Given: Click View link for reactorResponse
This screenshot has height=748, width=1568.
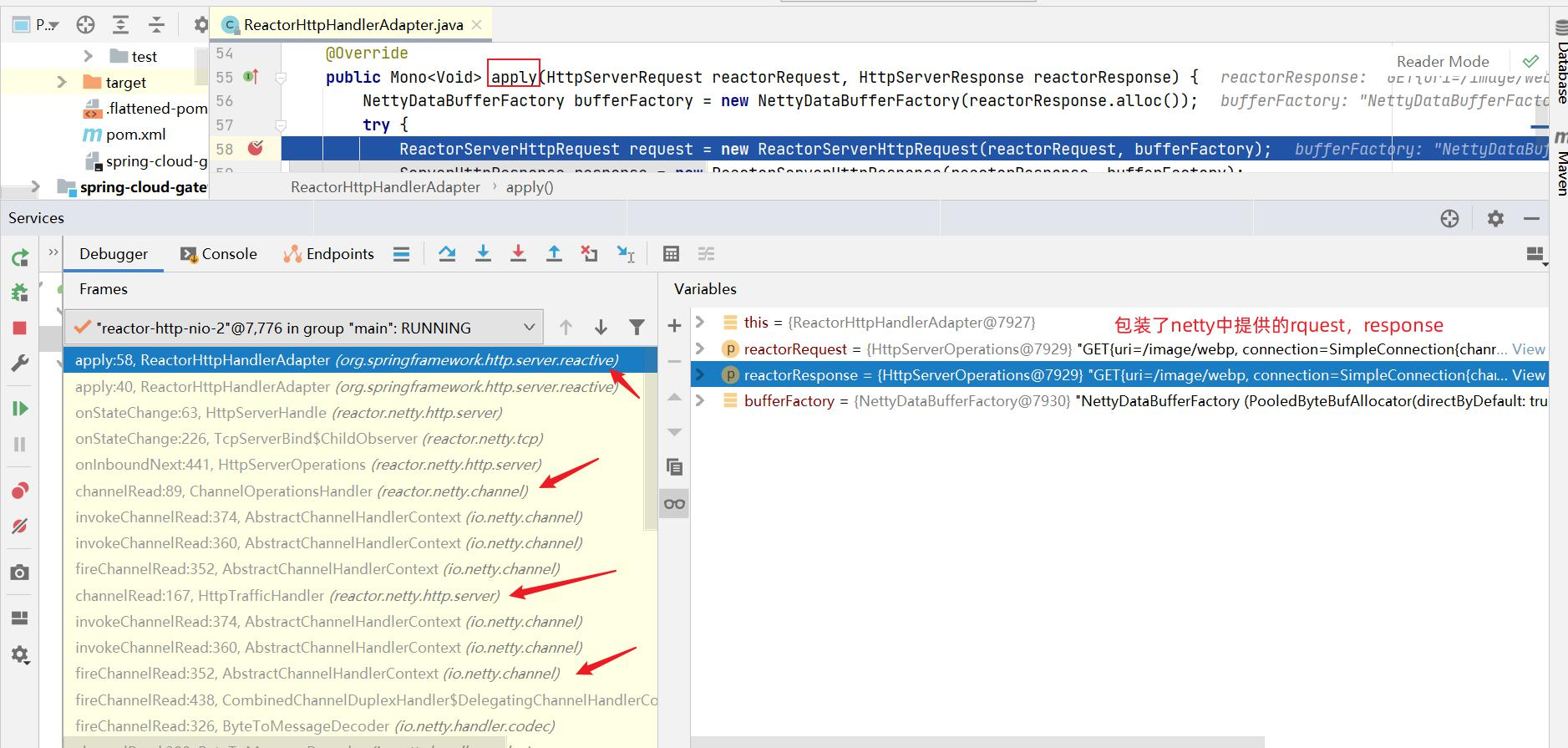Looking at the screenshot, I should [1529, 374].
